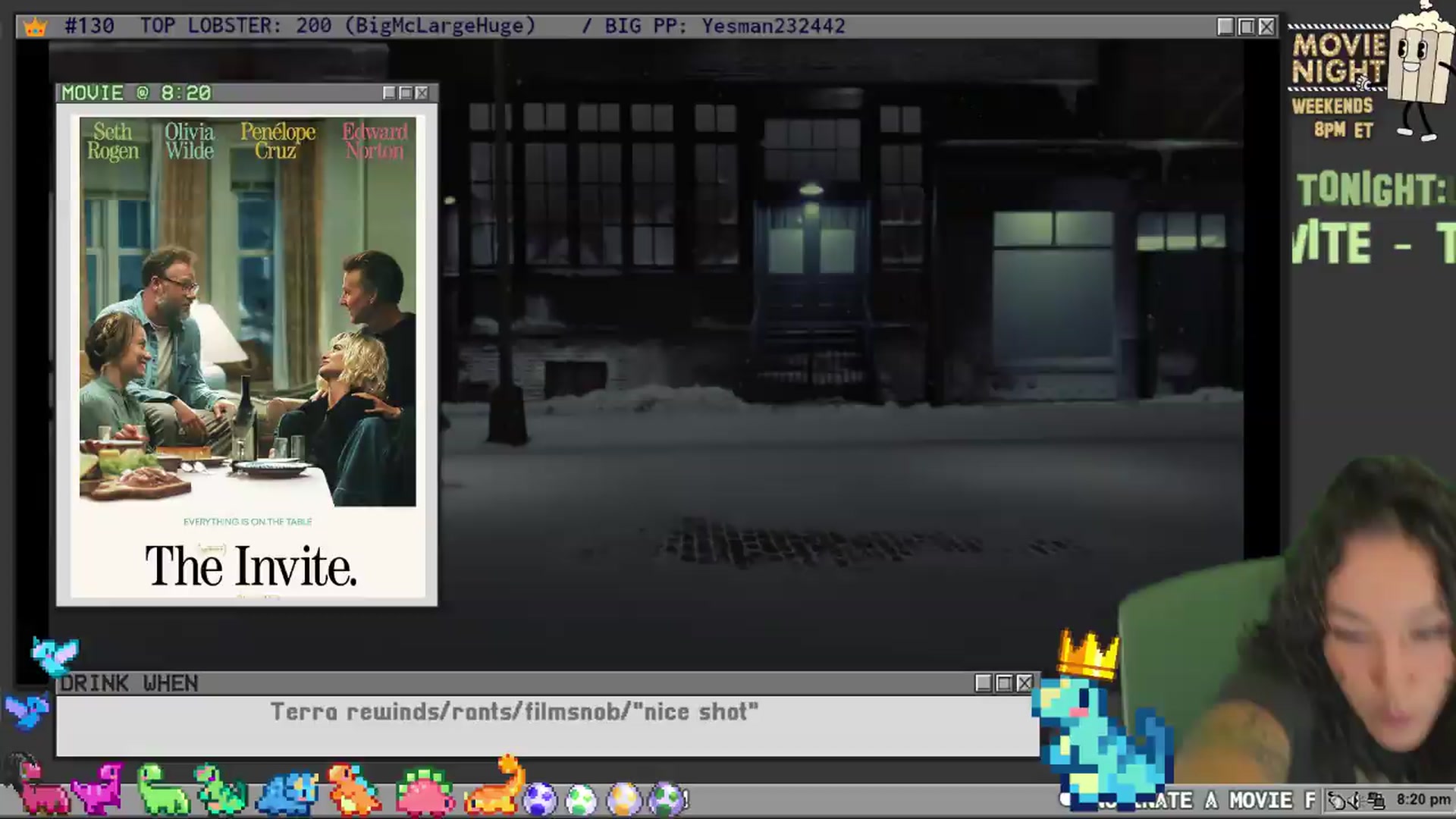Maximize the MOVIE @ 8:20 window
1456x819 pixels.
406,93
